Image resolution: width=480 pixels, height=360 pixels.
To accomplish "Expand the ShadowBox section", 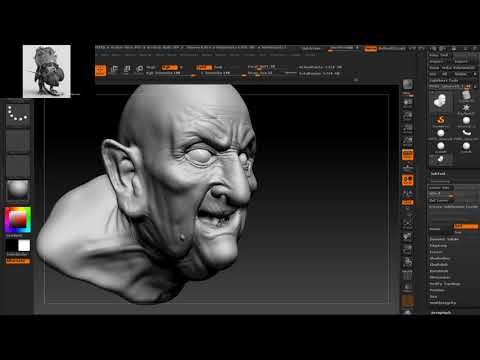I will tap(440, 258).
